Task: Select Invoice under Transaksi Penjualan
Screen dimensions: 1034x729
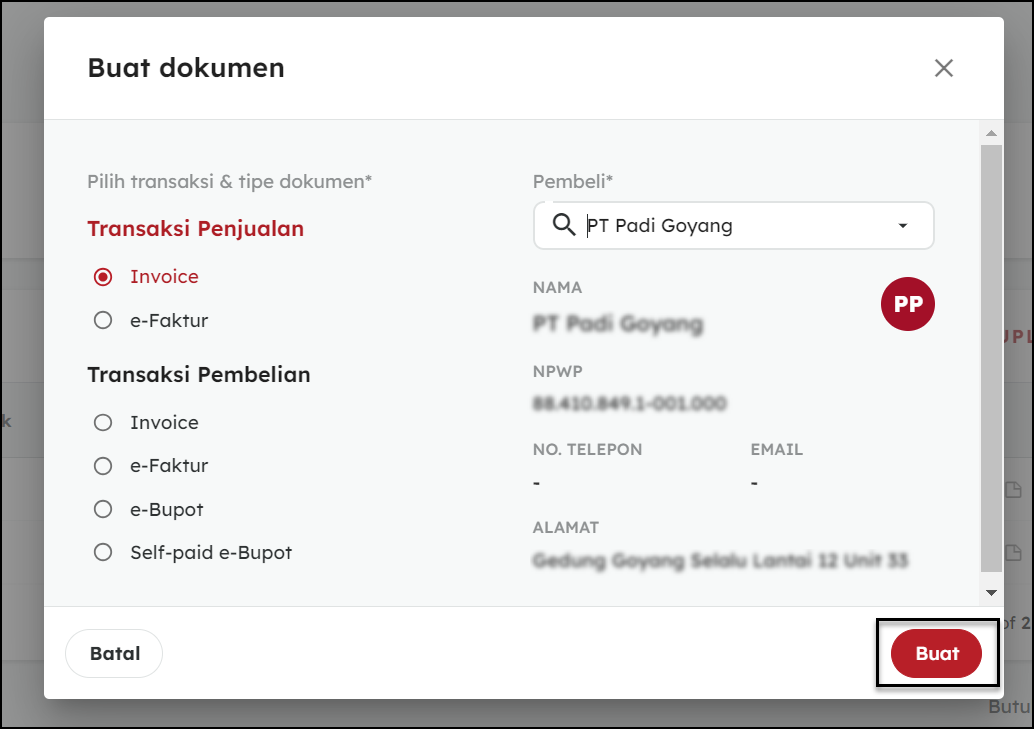Action: click(x=103, y=277)
